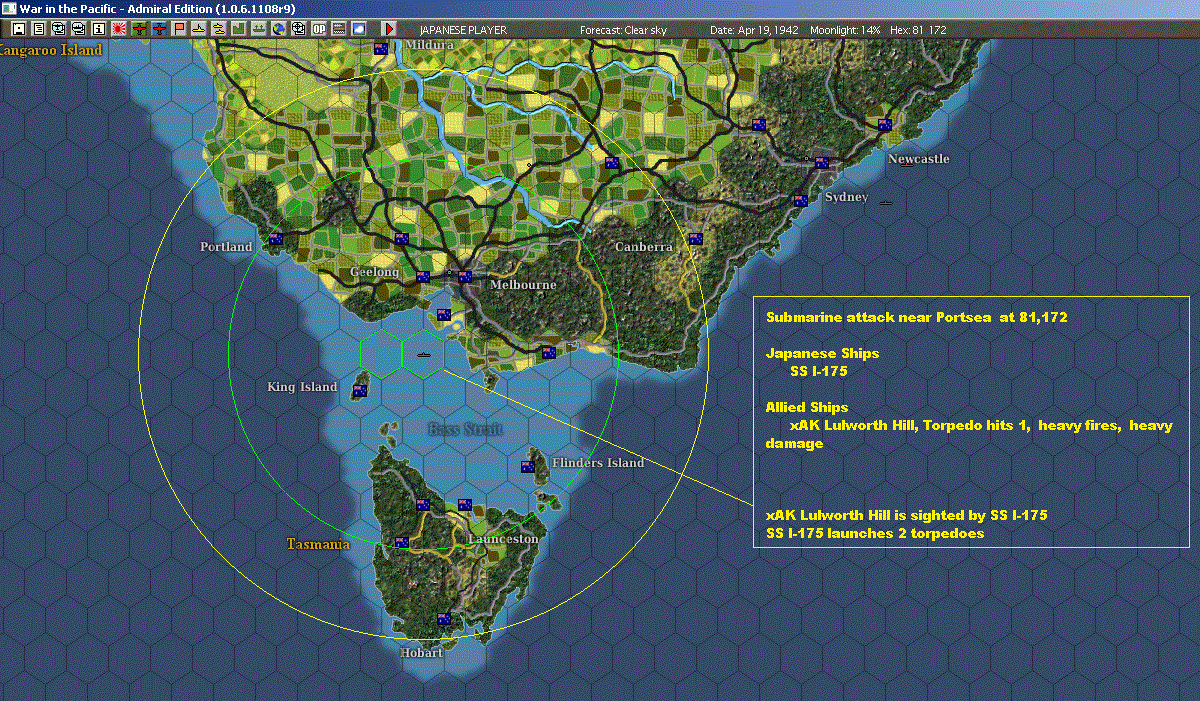Click the red play arrow end-turn icon
The height and width of the screenshot is (701, 1200).
click(389, 29)
